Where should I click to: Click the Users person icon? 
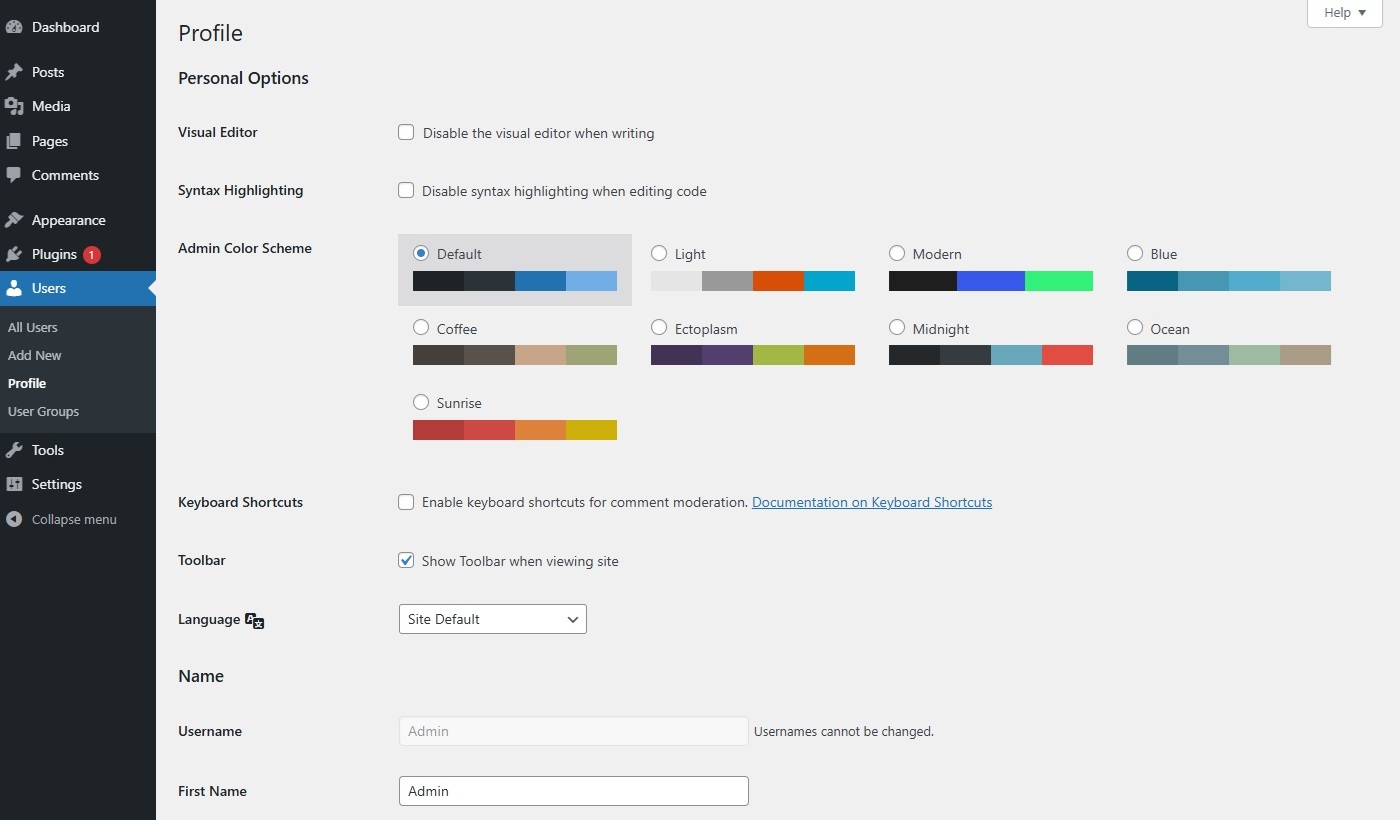click(x=14, y=288)
